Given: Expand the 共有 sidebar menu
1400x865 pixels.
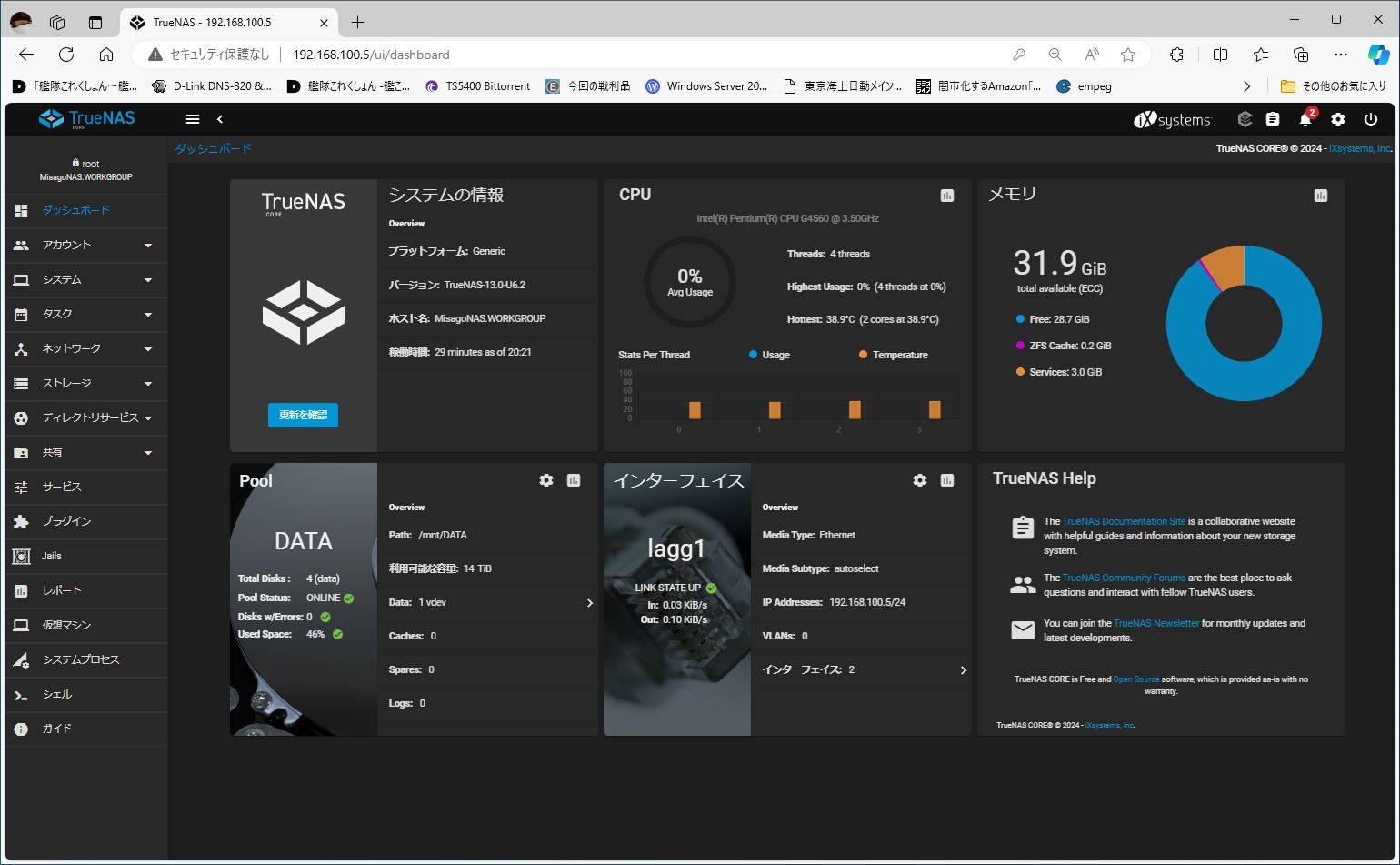Looking at the screenshot, I should tap(86, 452).
